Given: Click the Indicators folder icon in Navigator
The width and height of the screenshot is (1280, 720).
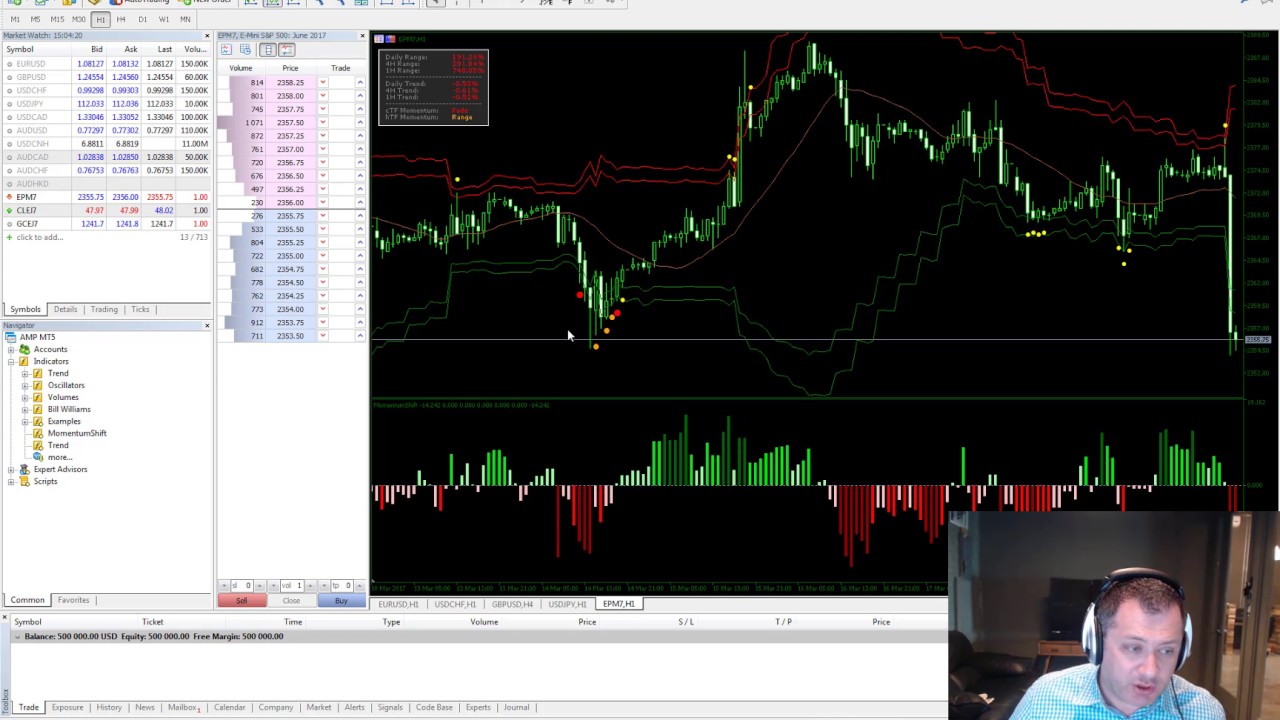Looking at the screenshot, I should (x=25, y=361).
